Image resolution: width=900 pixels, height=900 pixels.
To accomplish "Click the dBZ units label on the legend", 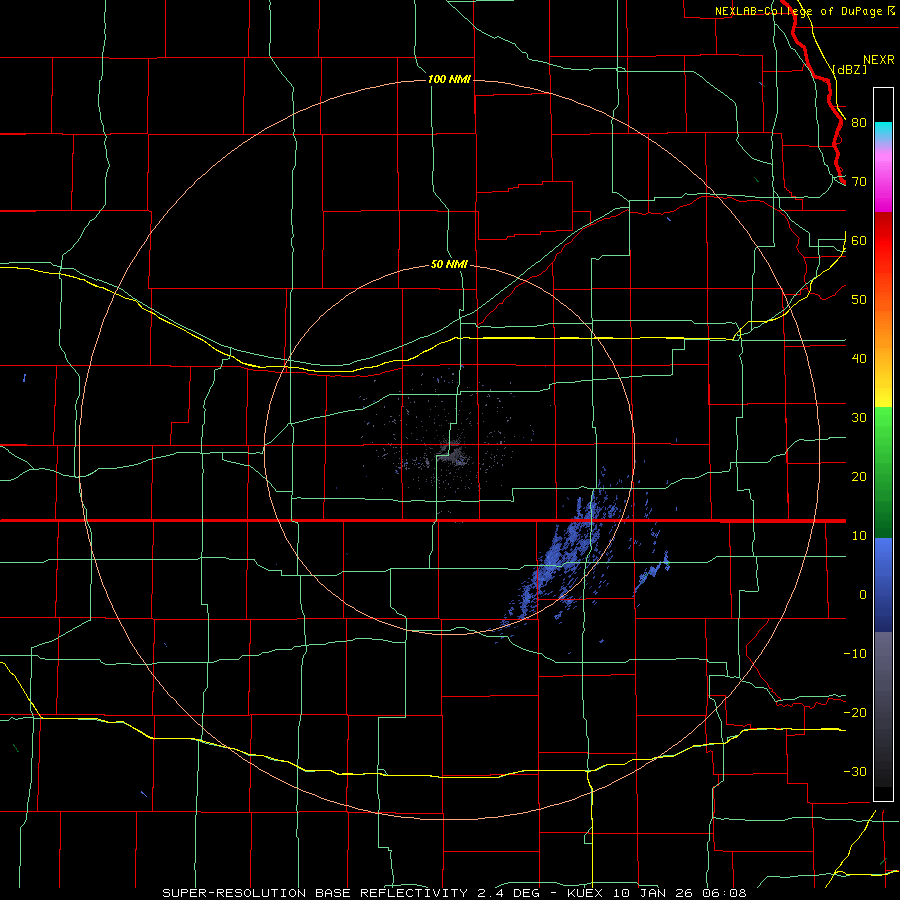I will (x=849, y=69).
